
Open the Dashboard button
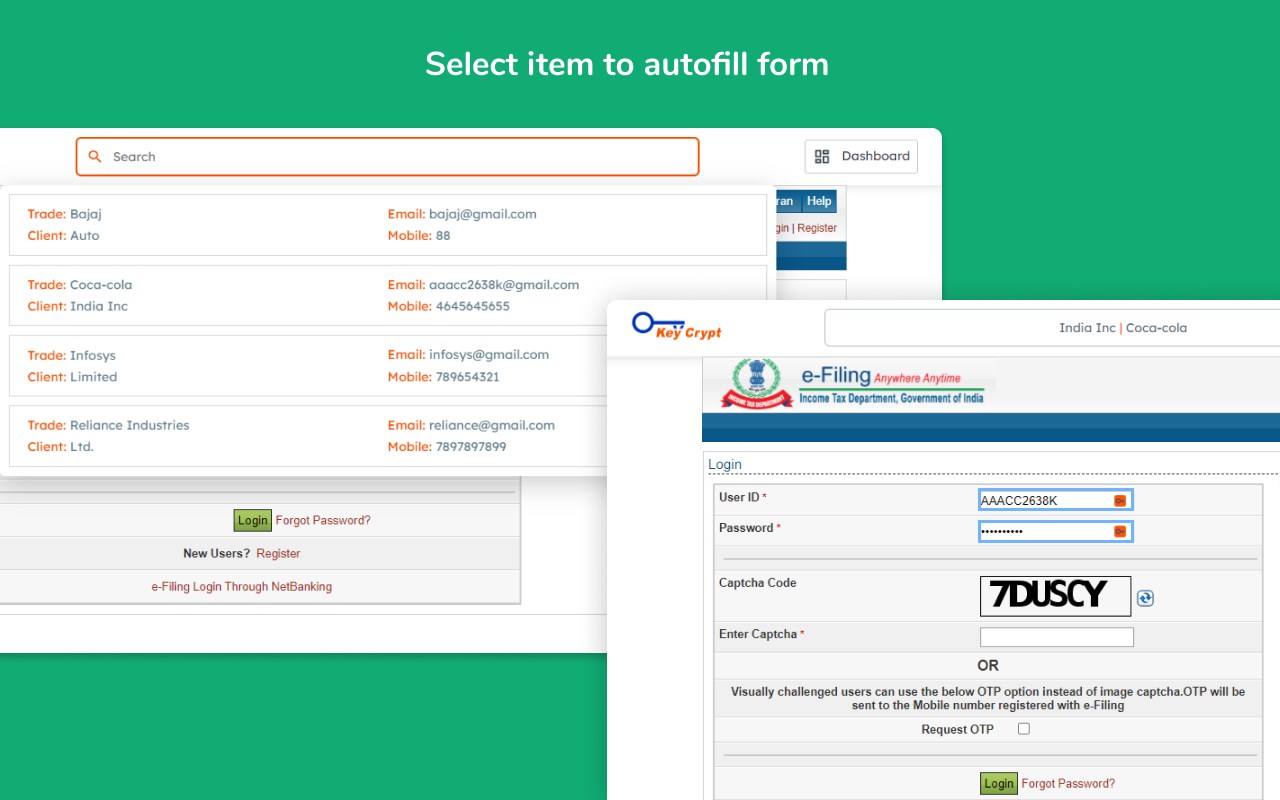861,156
